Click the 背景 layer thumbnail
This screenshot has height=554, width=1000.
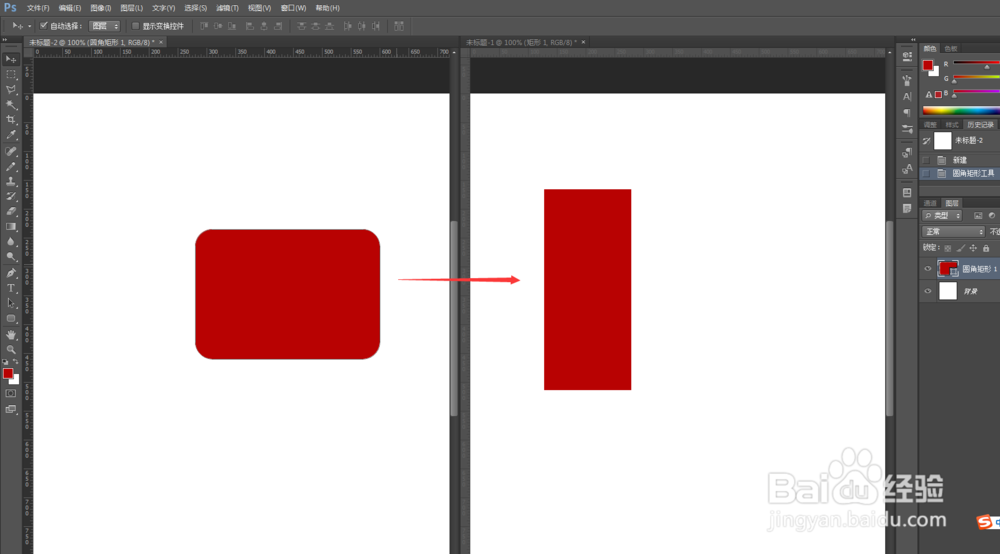(948, 291)
